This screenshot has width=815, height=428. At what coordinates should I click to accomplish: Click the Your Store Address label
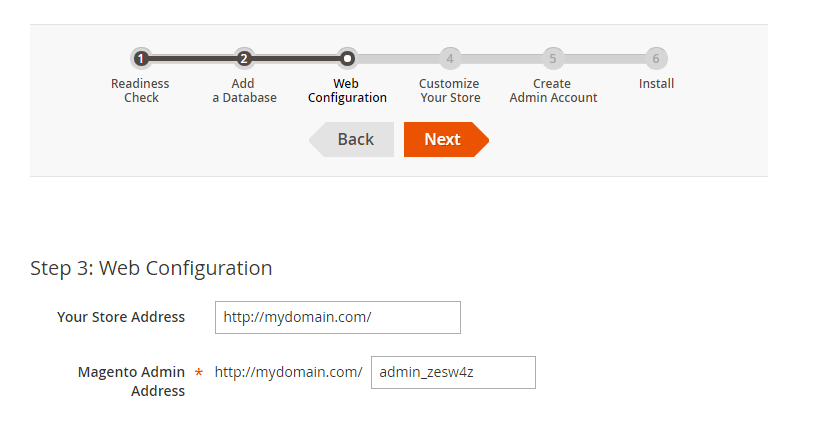pyautogui.click(x=121, y=317)
